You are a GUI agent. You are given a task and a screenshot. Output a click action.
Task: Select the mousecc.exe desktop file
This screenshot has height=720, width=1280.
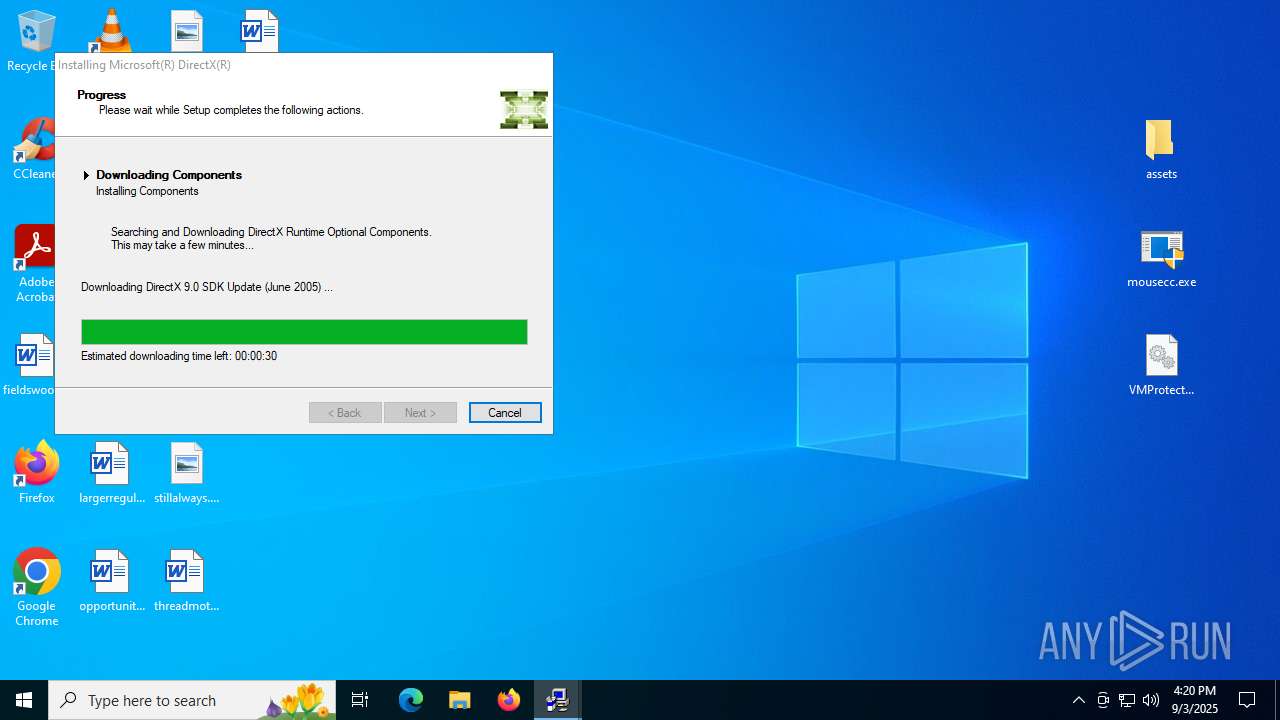1161,257
